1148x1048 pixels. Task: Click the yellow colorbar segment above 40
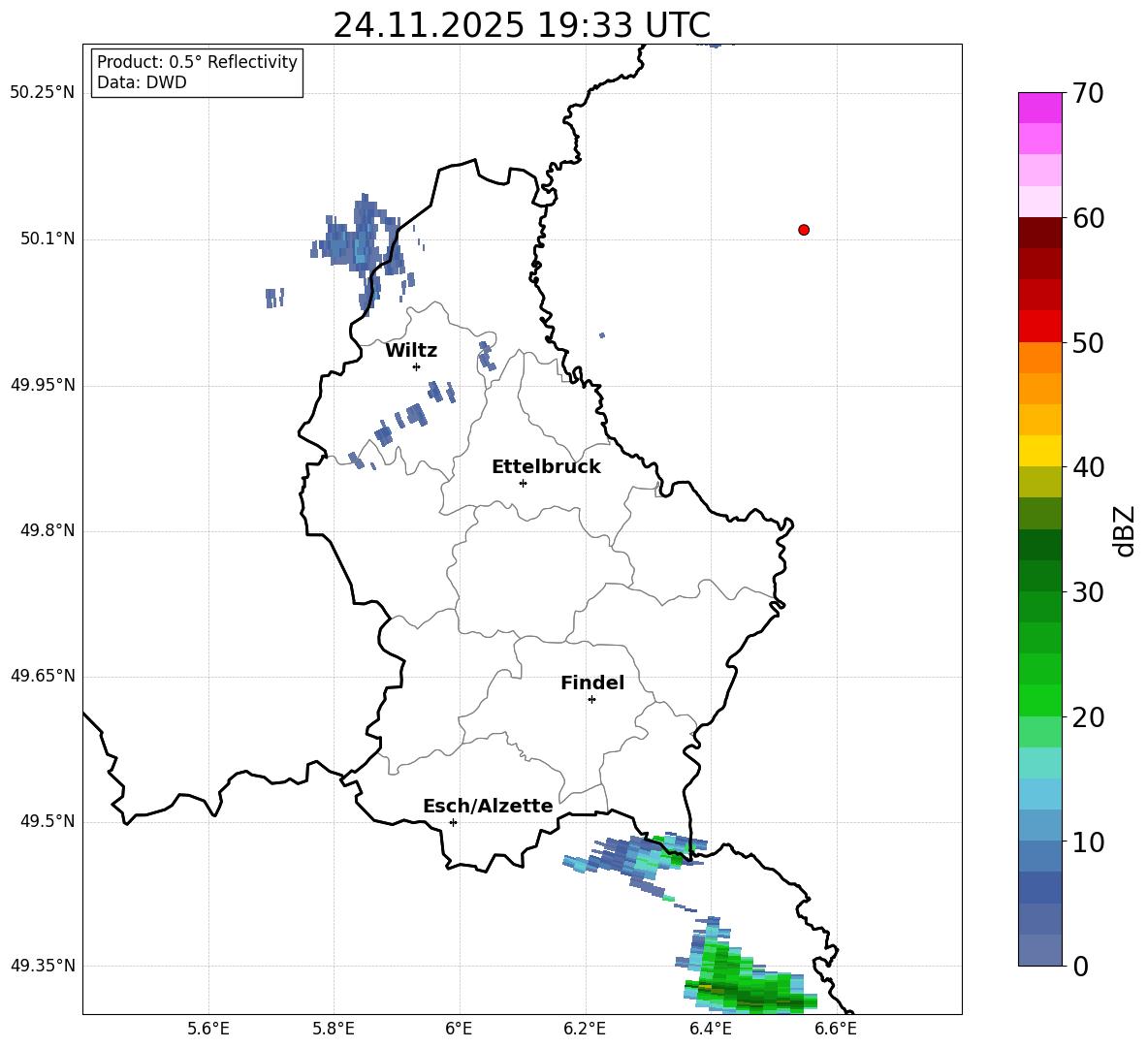[1039, 451]
